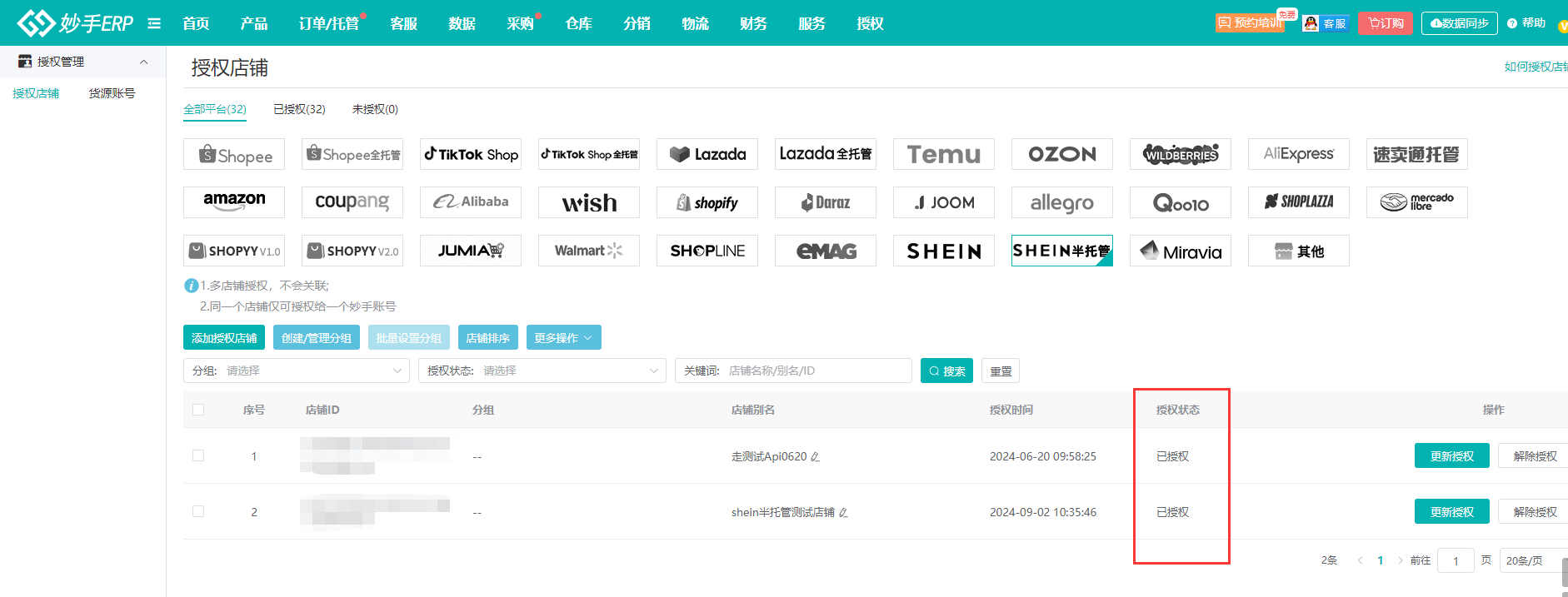Click the 关键词 search input field
The height and width of the screenshot is (597, 1568).
793,371
